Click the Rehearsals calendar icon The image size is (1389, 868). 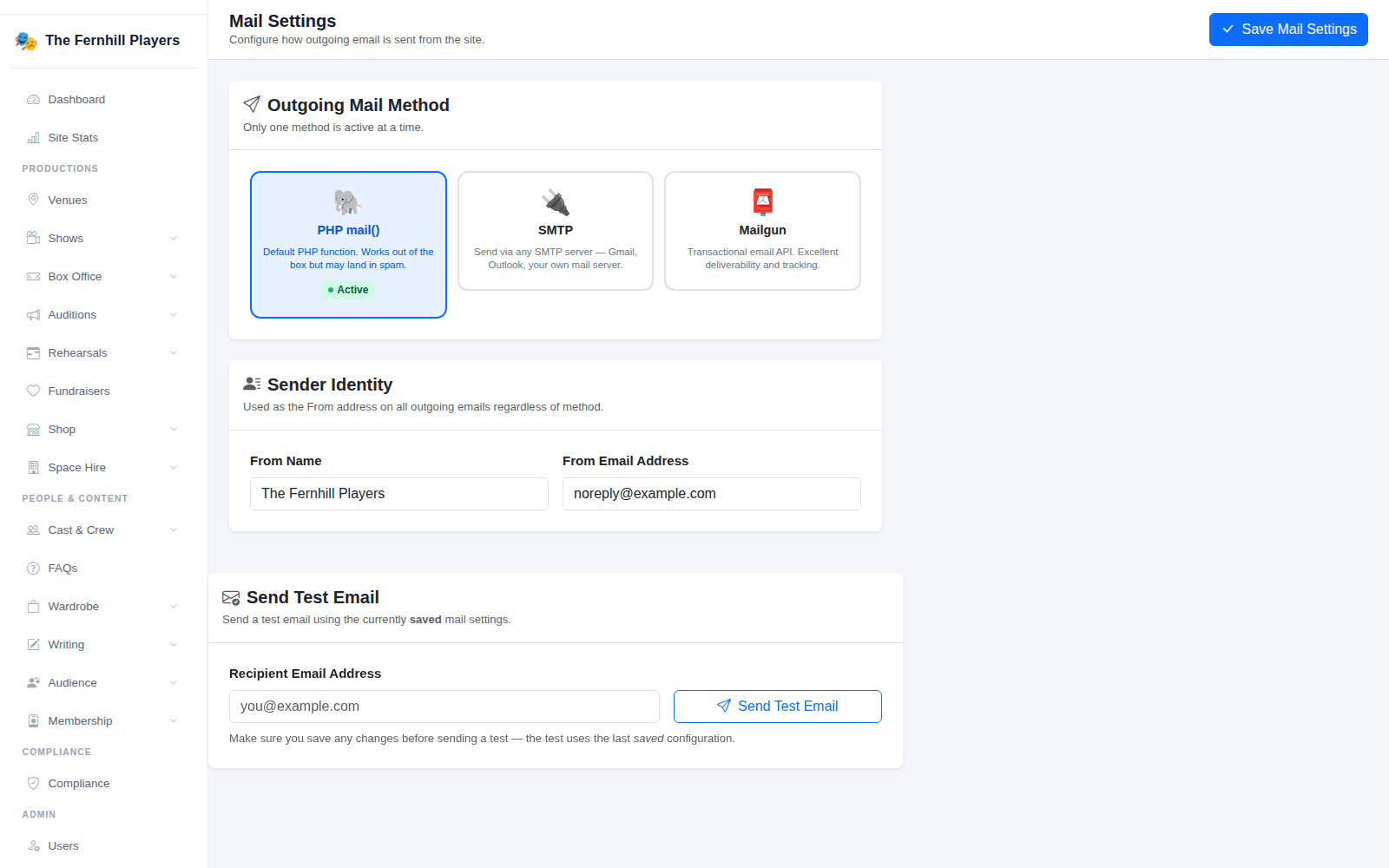point(33,353)
